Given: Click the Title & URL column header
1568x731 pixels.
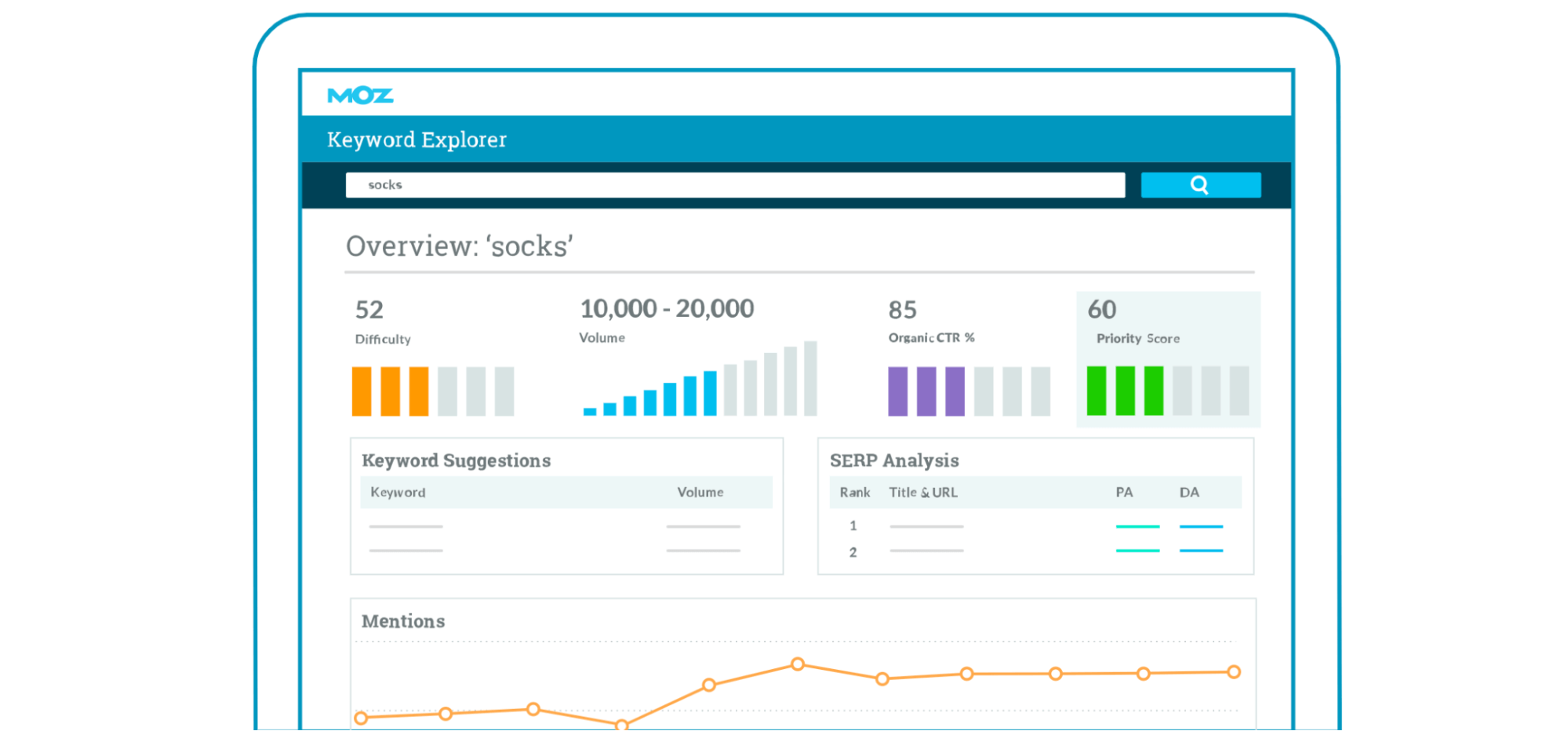Looking at the screenshot, I should [x=923, y=493].
